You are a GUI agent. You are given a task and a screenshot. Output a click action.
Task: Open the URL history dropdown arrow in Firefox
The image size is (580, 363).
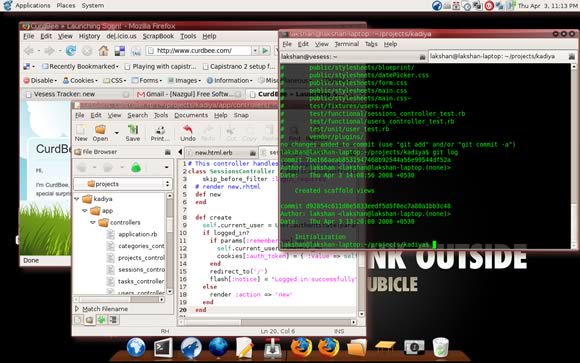point(255,50)
